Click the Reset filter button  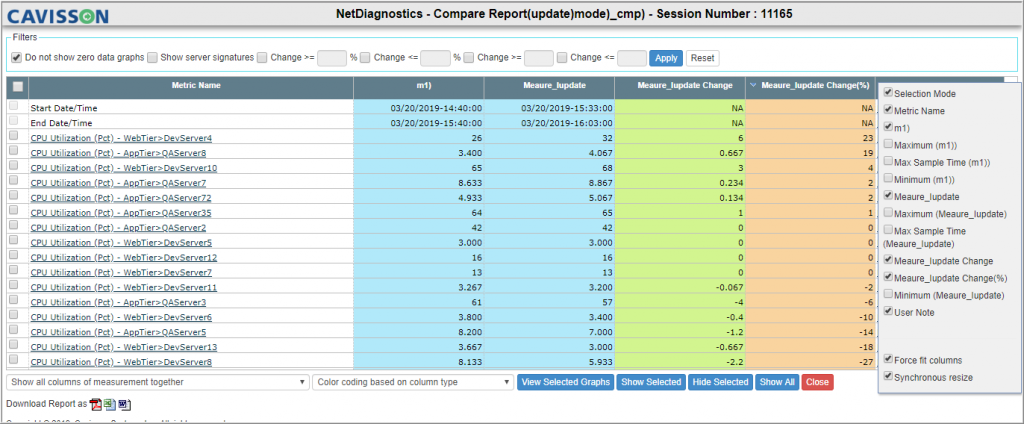703,58
